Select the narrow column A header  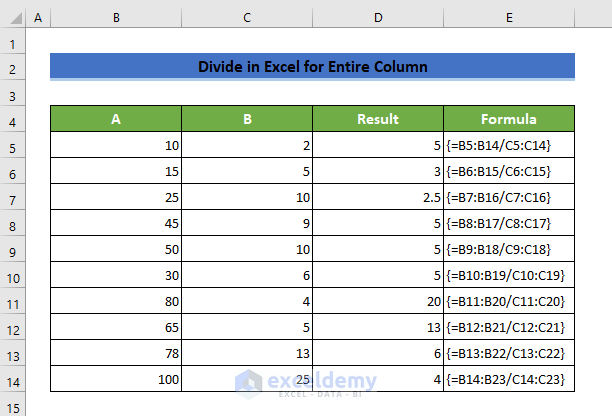[x=39, y=18]
